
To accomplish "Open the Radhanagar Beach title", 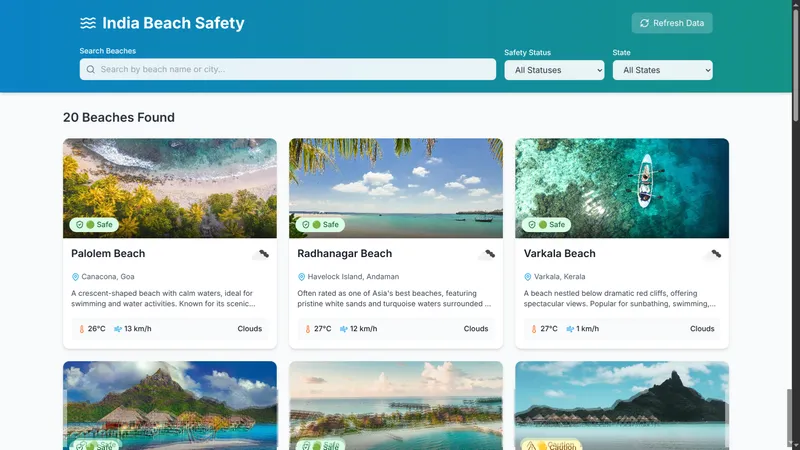I will (x=345, y=254).
